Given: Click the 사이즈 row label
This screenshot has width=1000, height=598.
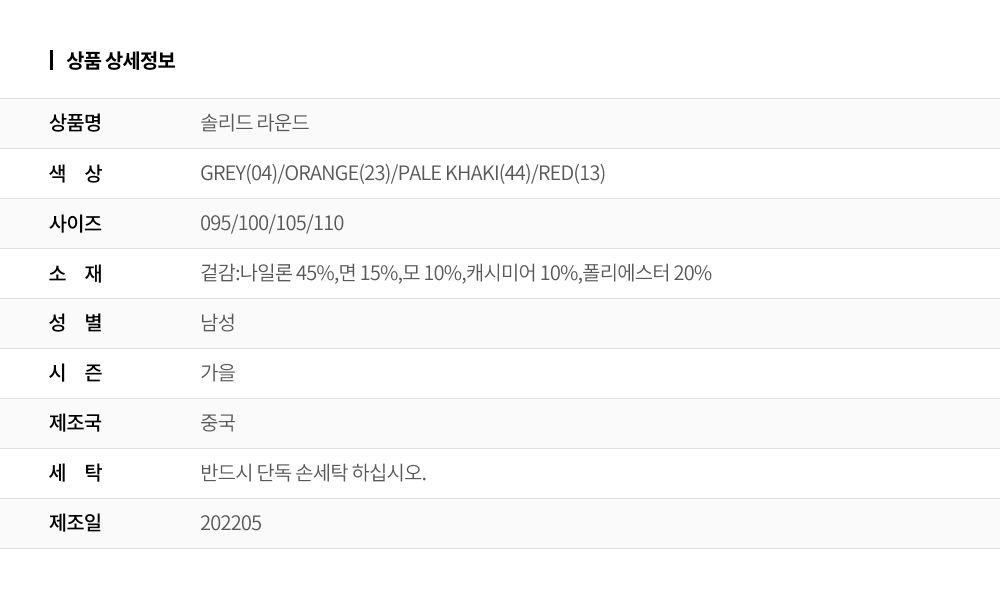Looking at the screenshot, I should (75, 223).
